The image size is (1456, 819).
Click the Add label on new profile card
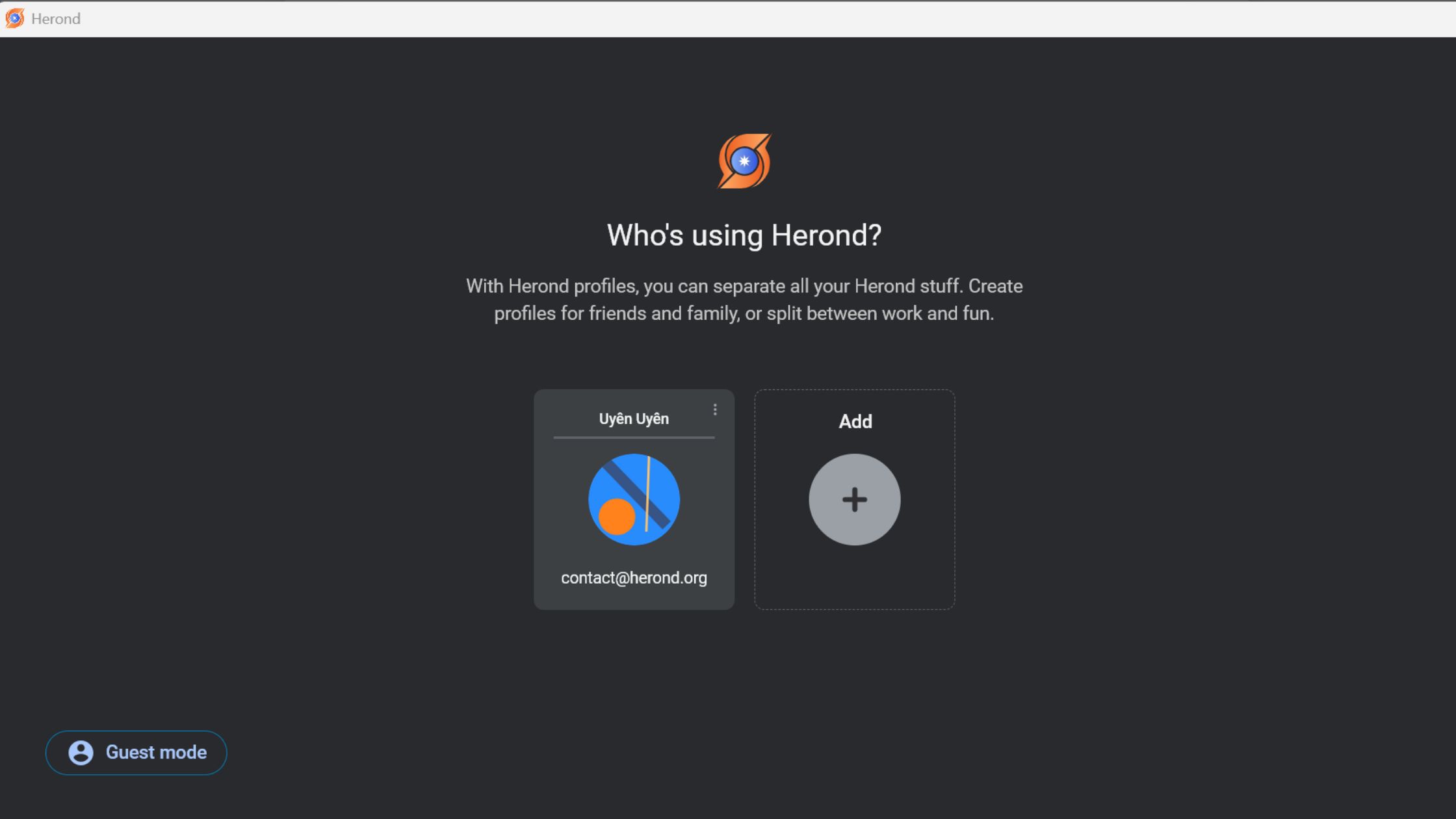click(855, 421)
